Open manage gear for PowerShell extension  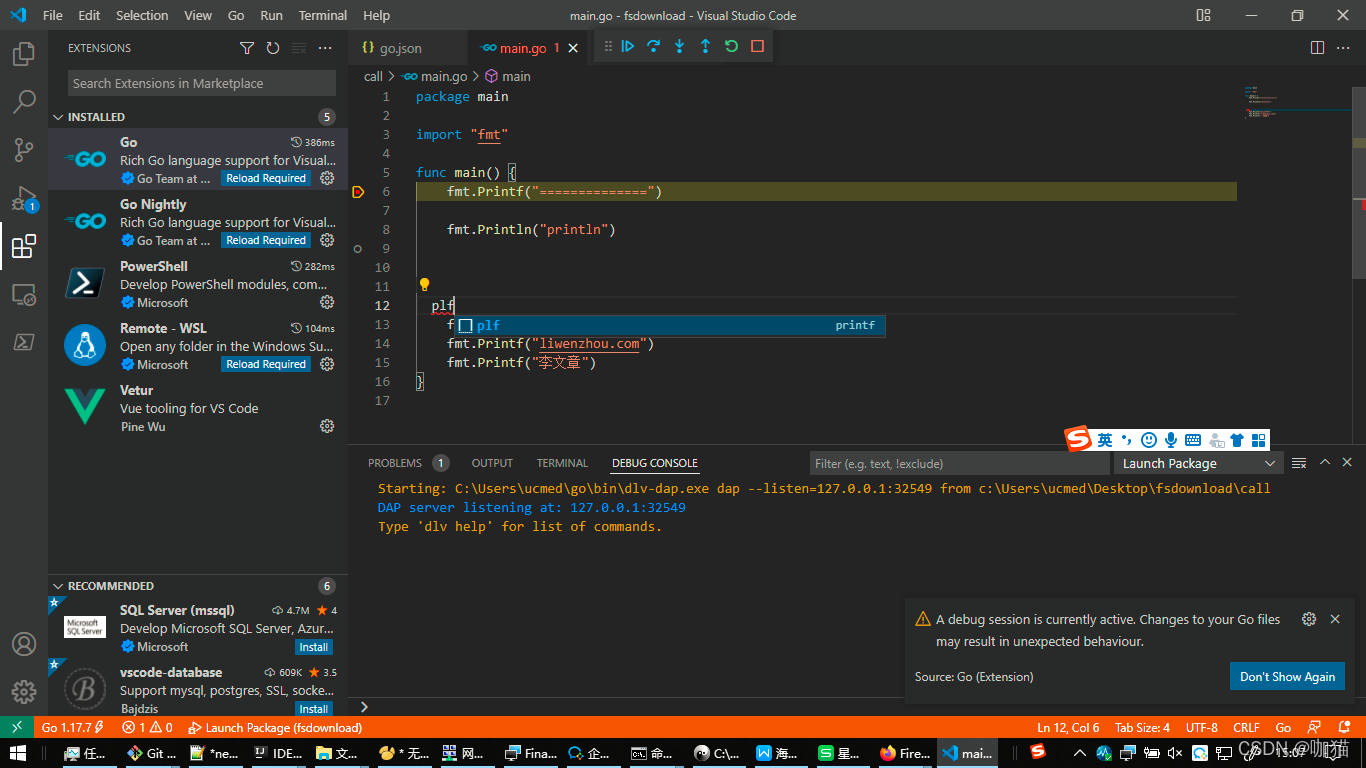[x=327, y=302]
